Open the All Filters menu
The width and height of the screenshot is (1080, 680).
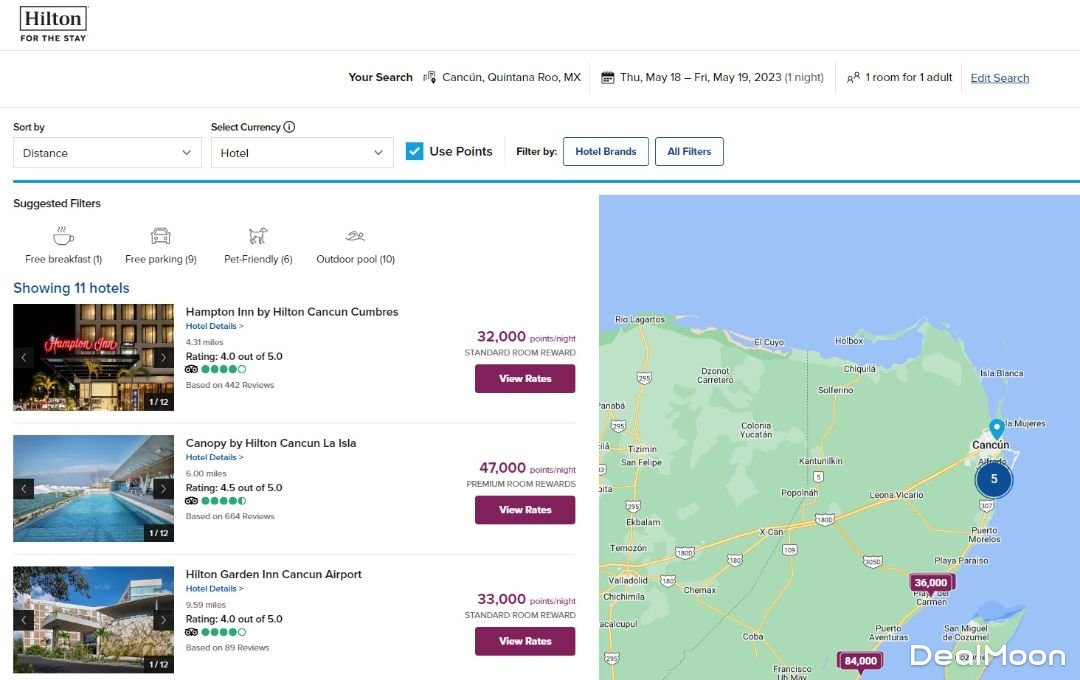(x=689, y=152)
